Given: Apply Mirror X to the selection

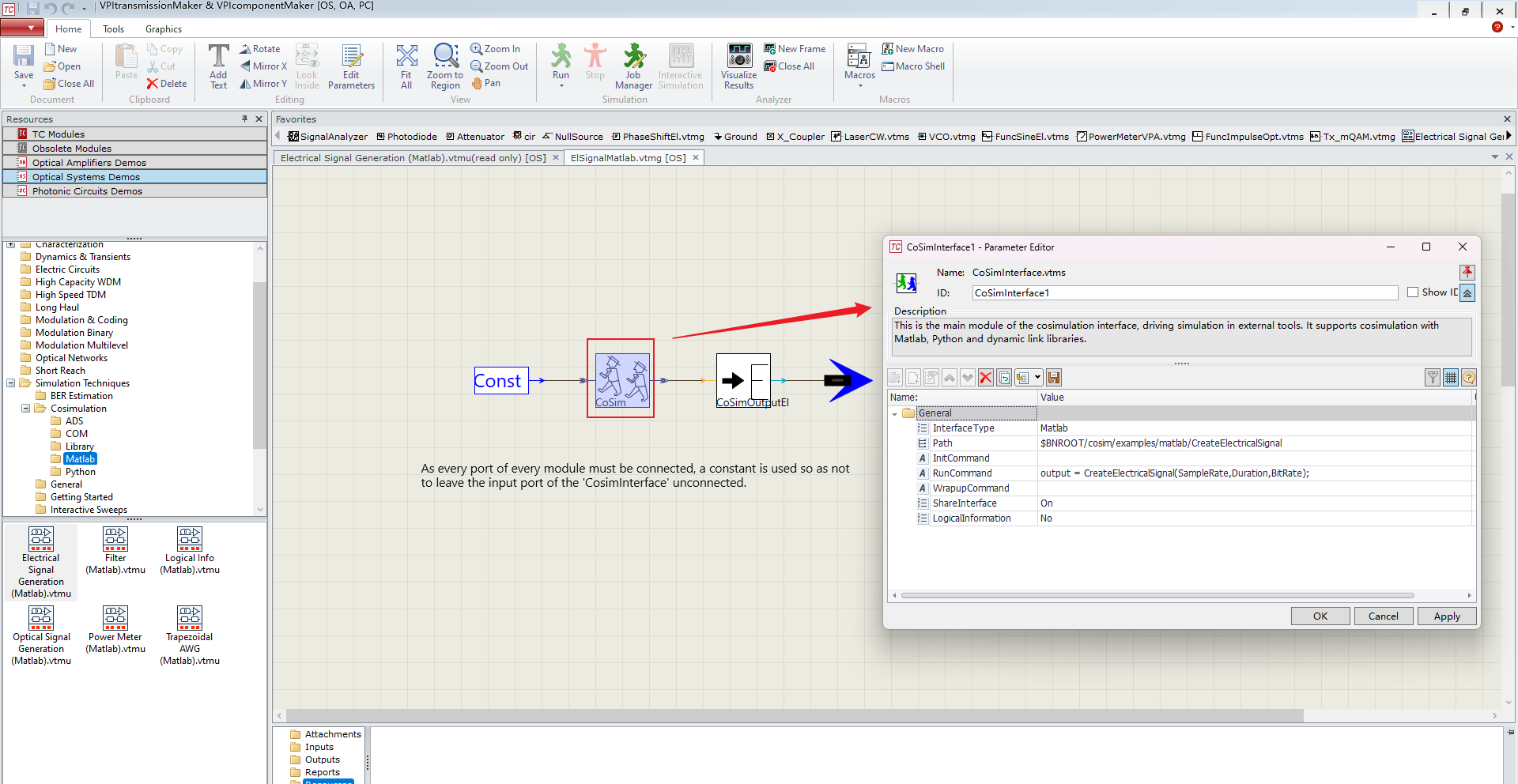Looking at the screenshot, I should [264, 66].
